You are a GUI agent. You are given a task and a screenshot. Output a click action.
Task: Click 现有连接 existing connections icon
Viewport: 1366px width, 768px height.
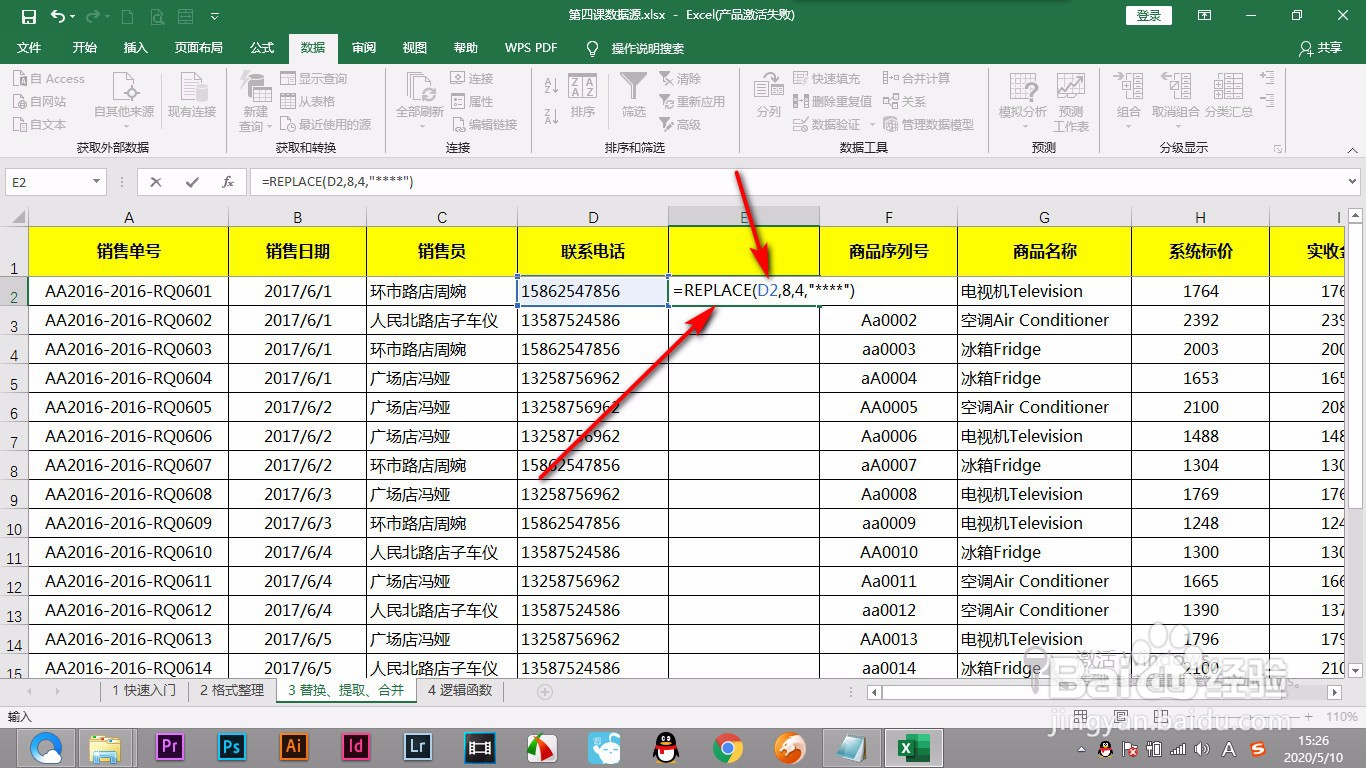pos(191,88)
